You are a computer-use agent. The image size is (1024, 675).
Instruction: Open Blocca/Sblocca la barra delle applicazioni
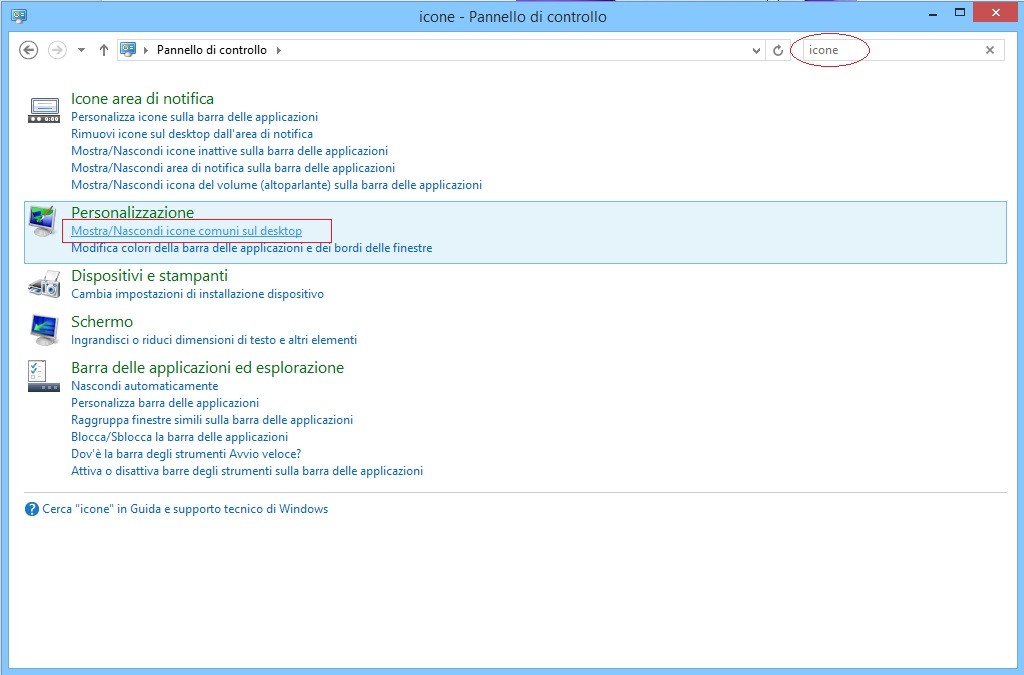pos(180,437)
